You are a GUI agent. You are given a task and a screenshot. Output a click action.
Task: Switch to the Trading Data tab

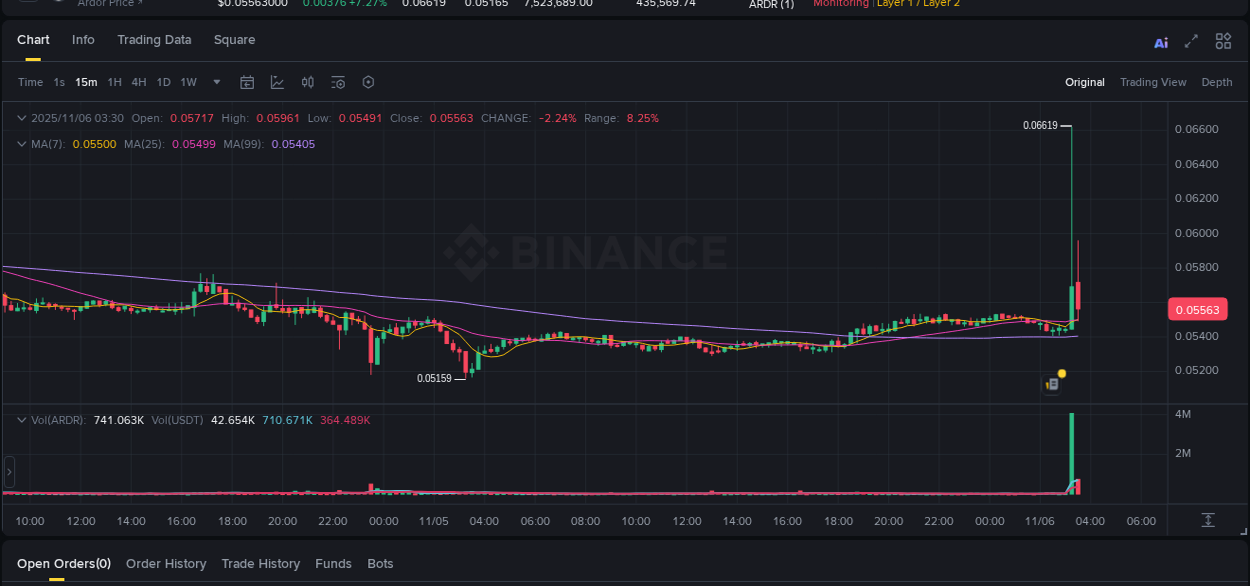pos(154,40)
